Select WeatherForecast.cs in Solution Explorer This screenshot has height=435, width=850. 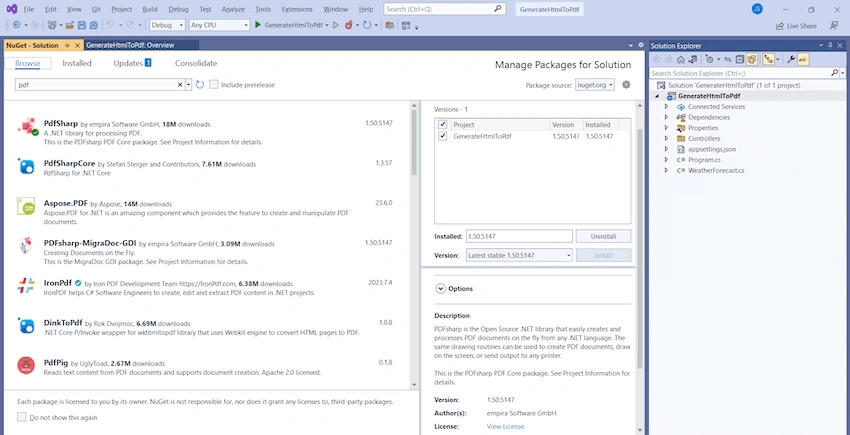click(716, 170)
